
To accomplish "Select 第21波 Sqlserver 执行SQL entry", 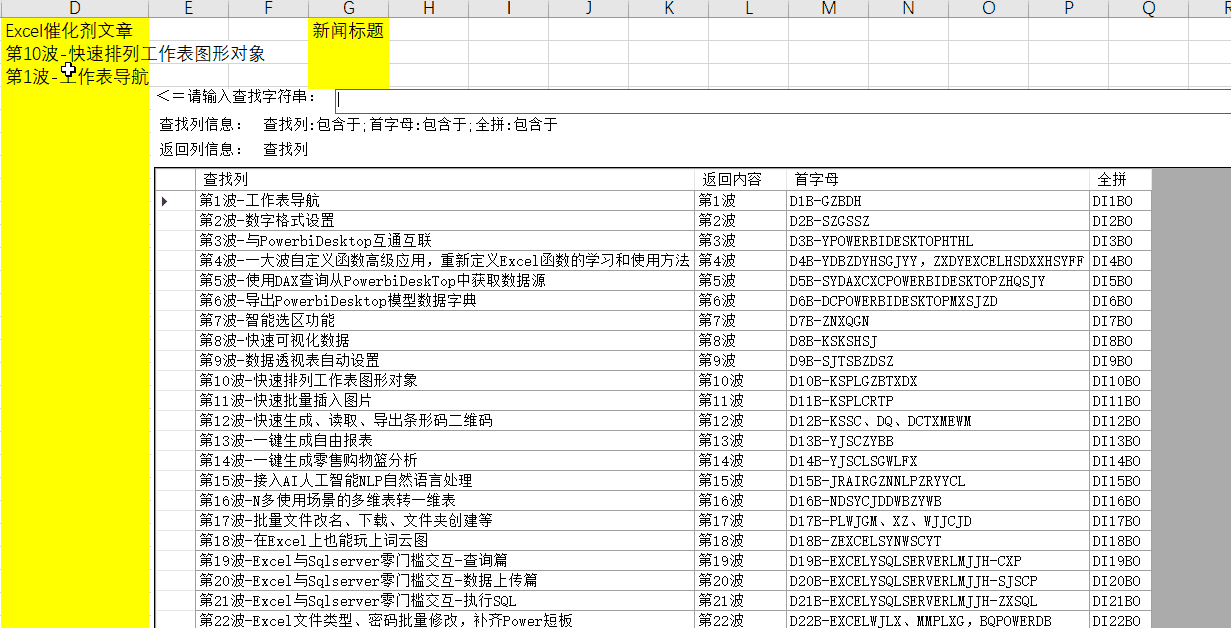I will coord(445,601).
